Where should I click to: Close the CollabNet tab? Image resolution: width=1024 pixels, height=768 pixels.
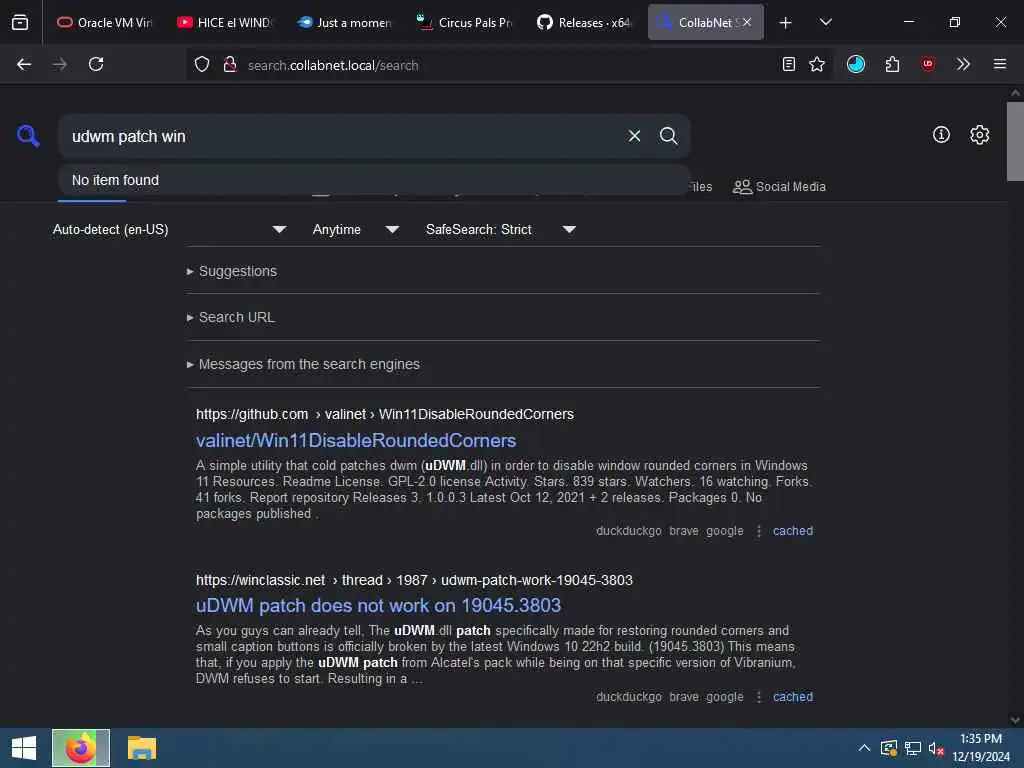point(747,22)
